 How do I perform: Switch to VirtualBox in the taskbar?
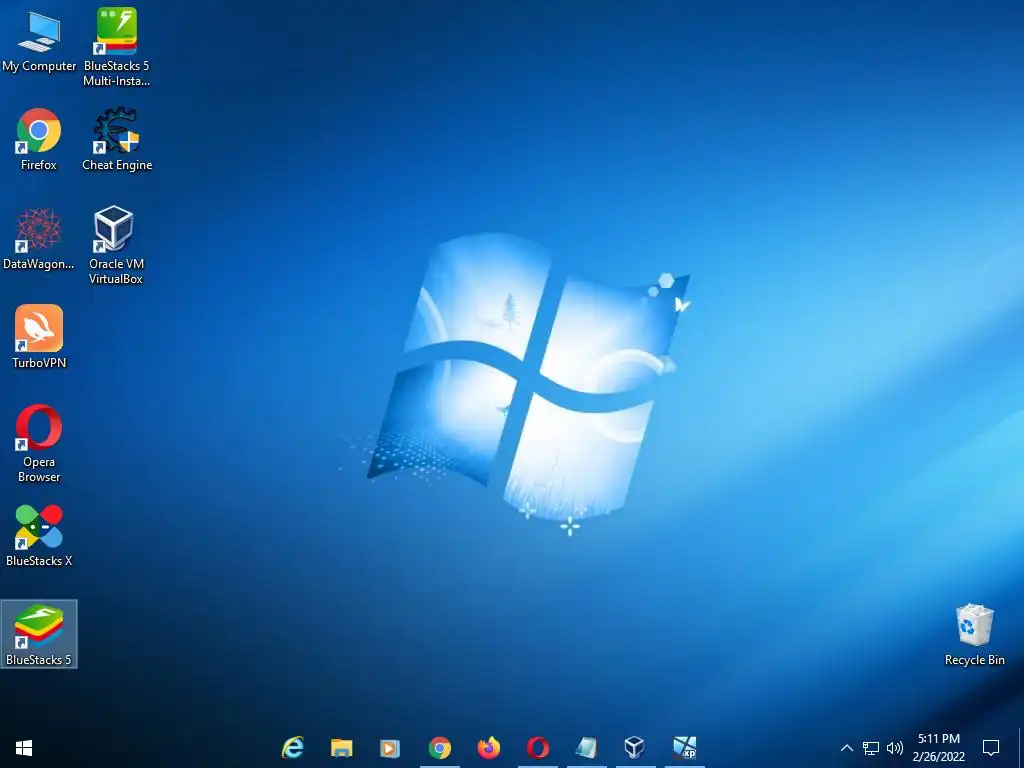coord(635,748)
